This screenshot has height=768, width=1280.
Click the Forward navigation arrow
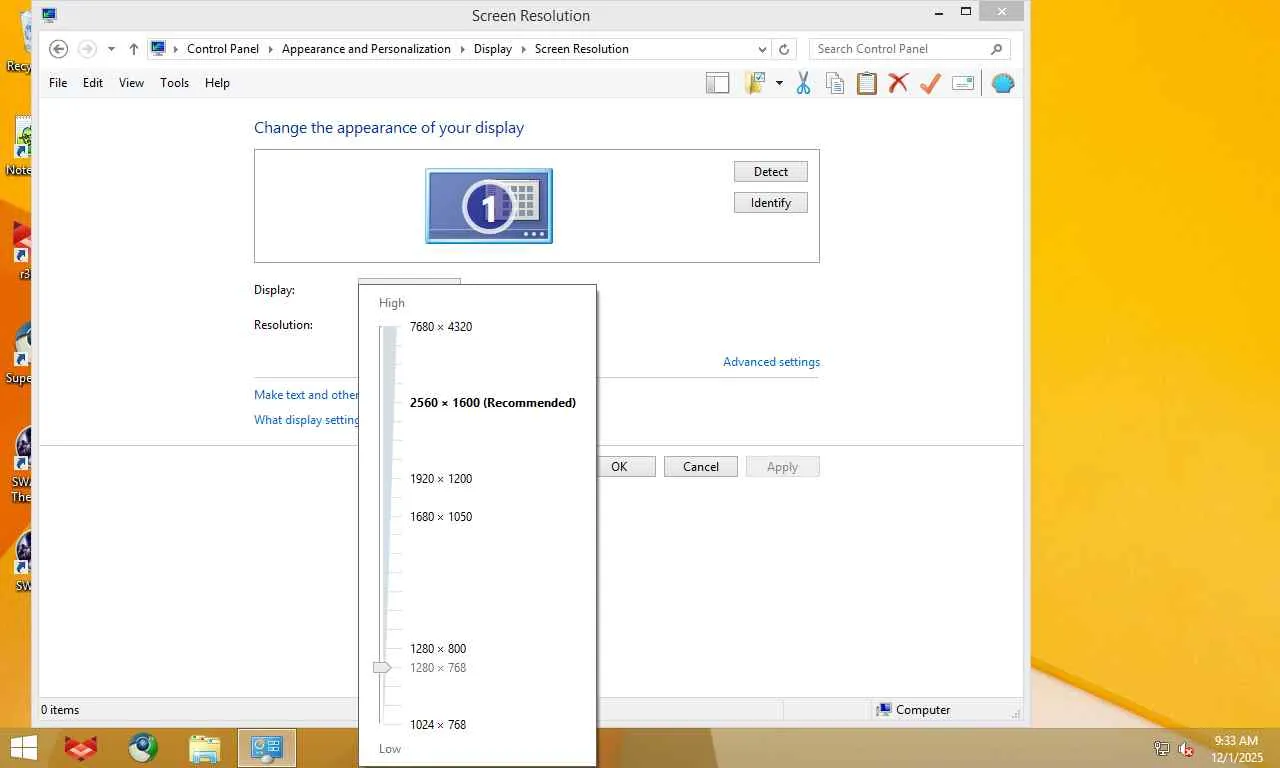coord(87,49)
